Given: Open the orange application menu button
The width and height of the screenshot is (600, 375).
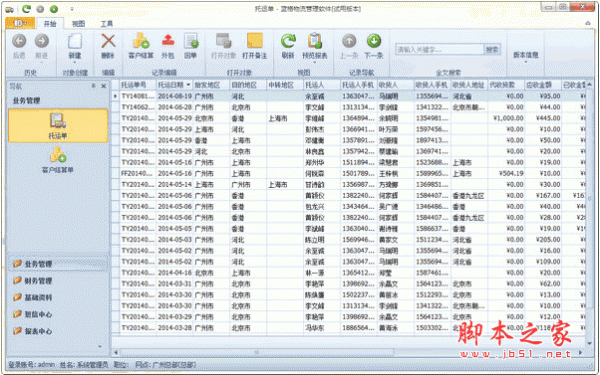Looking at the screenshot, I should pos(20,23).
